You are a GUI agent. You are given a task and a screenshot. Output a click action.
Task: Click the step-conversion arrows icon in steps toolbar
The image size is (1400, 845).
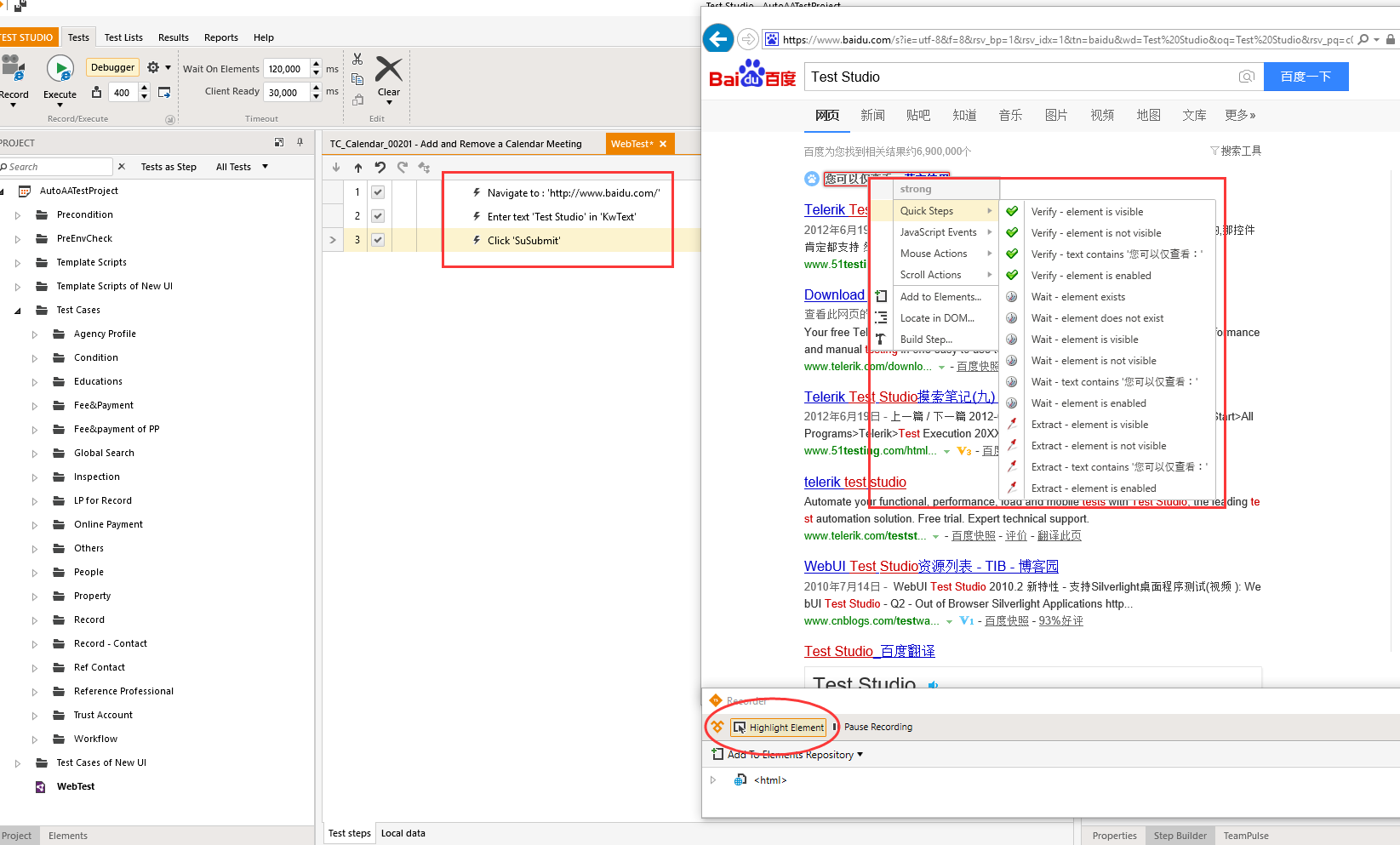(425, 168)
